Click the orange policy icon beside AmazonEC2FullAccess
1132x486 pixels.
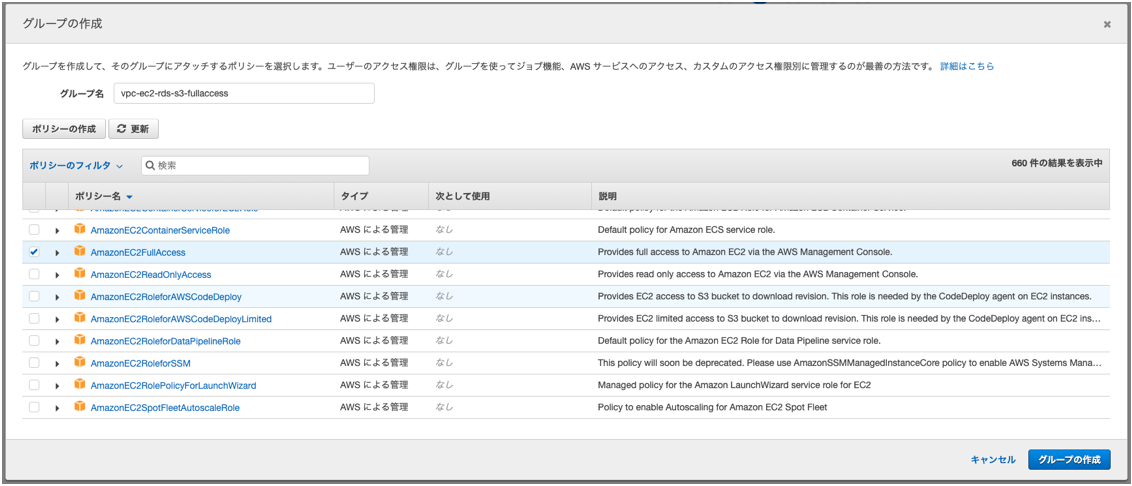[79, 252]
